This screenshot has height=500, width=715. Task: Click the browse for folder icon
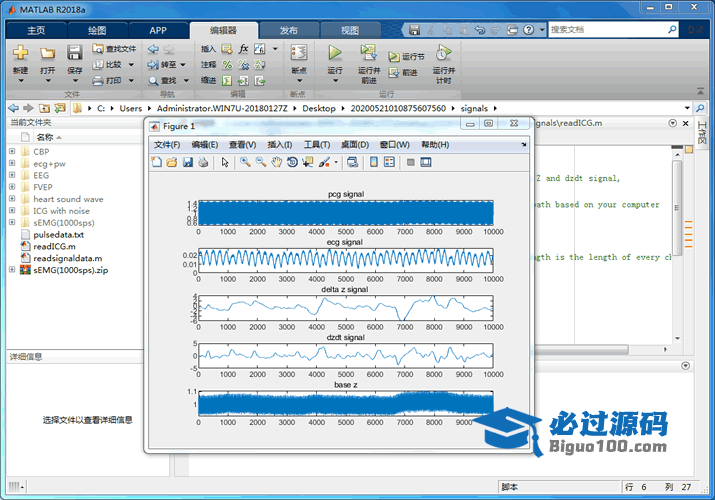60,108
